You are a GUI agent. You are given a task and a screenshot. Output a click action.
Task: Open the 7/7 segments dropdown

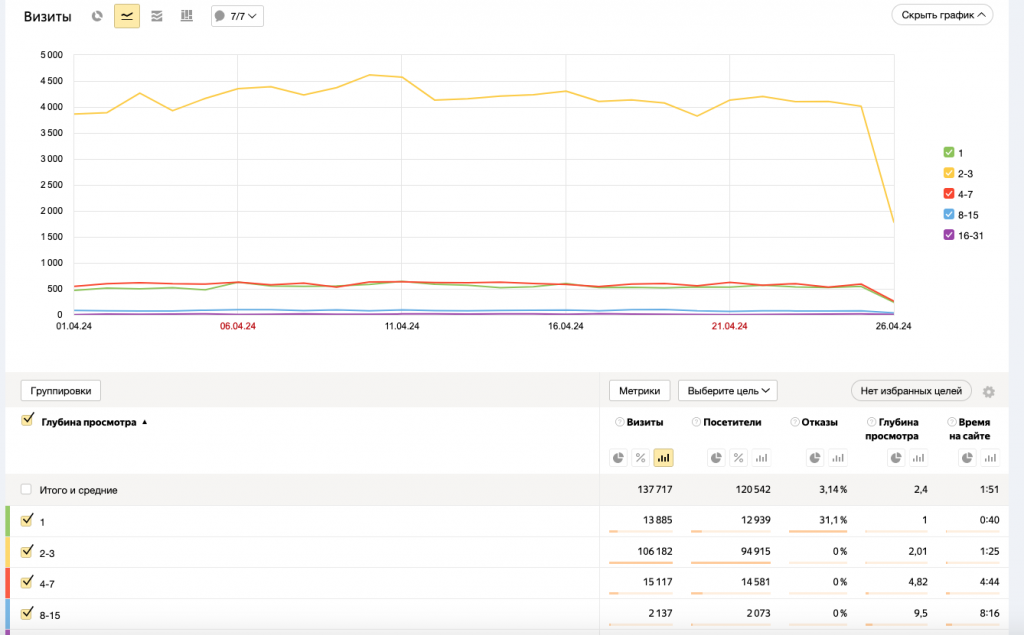237,16
